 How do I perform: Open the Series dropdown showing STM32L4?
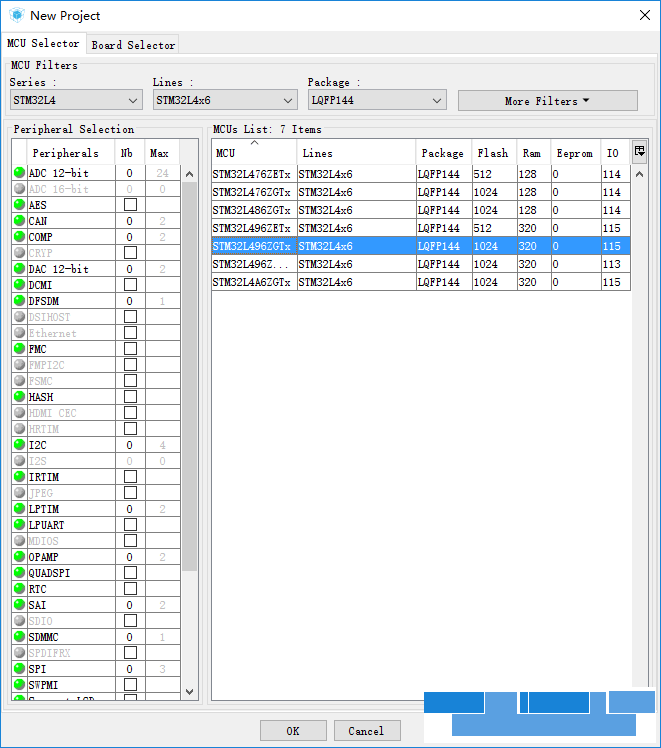(76, 100)
